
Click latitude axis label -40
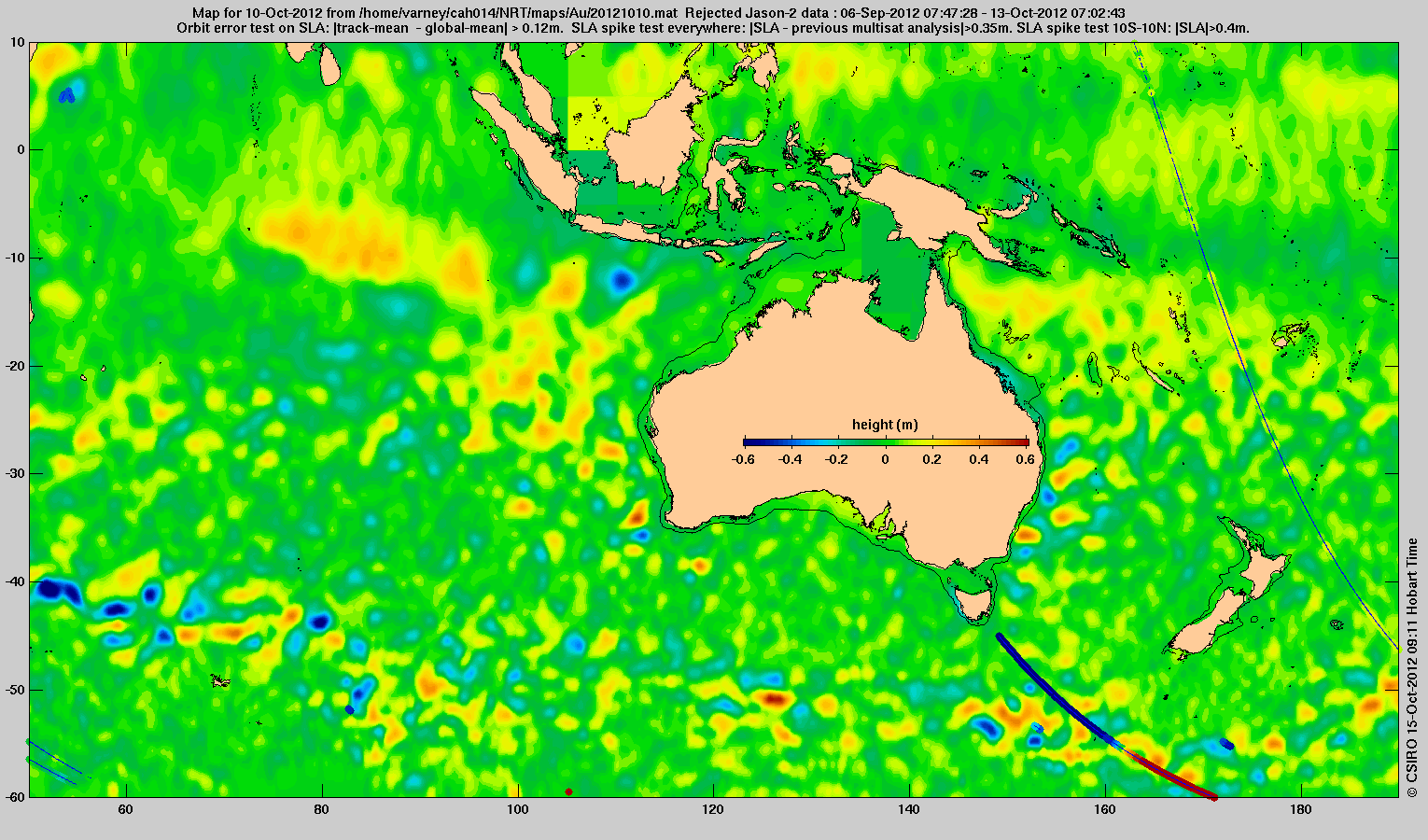pyautogui.click(x=14, y=581)
